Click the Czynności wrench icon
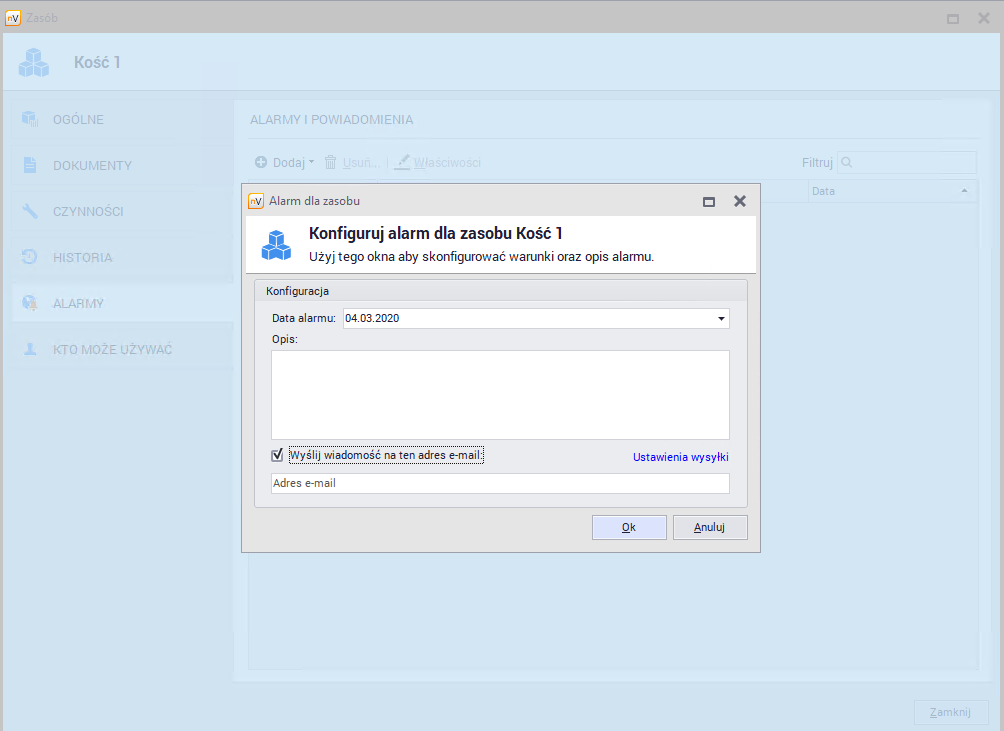The image size is (1004, 731). tap(30, 212)
